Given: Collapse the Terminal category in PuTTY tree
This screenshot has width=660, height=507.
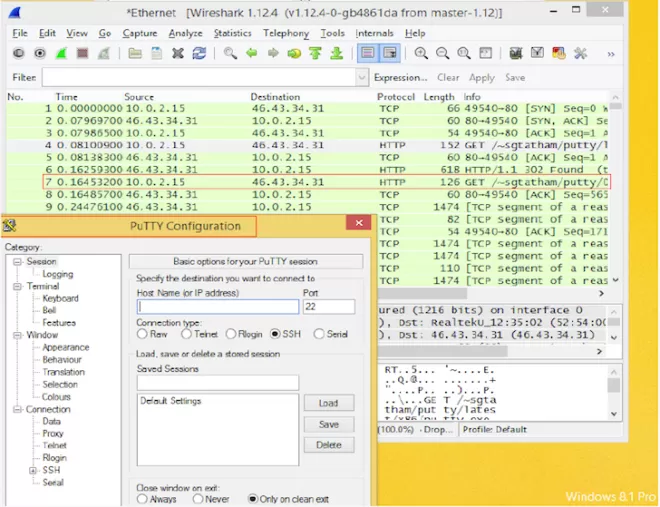Looking at the screenshot, I should [19, 286].
